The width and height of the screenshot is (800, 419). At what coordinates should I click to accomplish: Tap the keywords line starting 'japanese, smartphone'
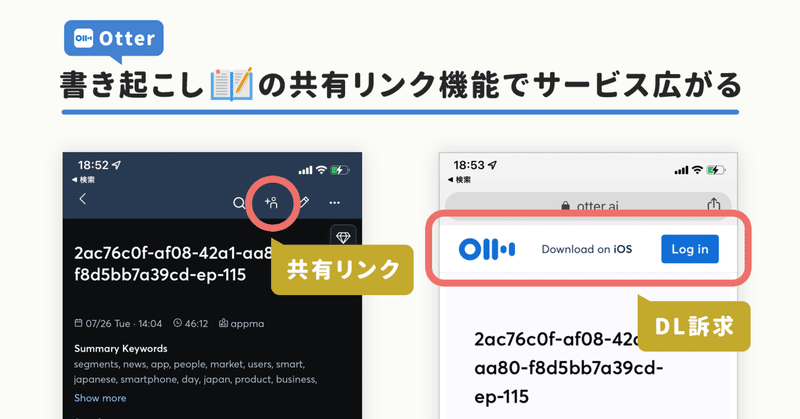(195, 379)
